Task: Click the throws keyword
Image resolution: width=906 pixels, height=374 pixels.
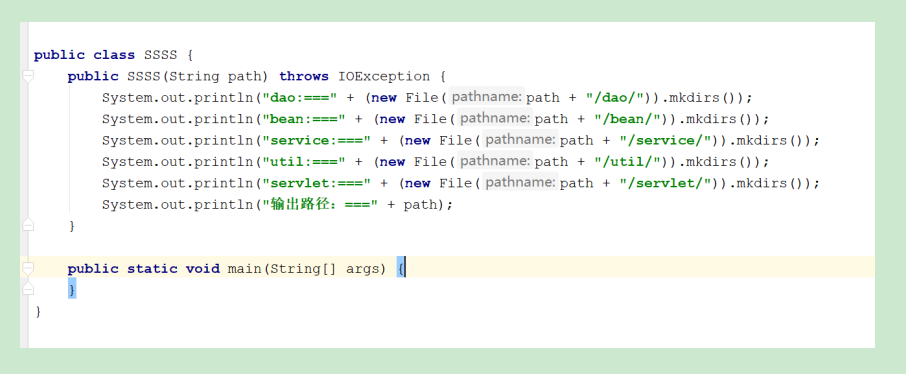Action: click(x=304, y=76)
